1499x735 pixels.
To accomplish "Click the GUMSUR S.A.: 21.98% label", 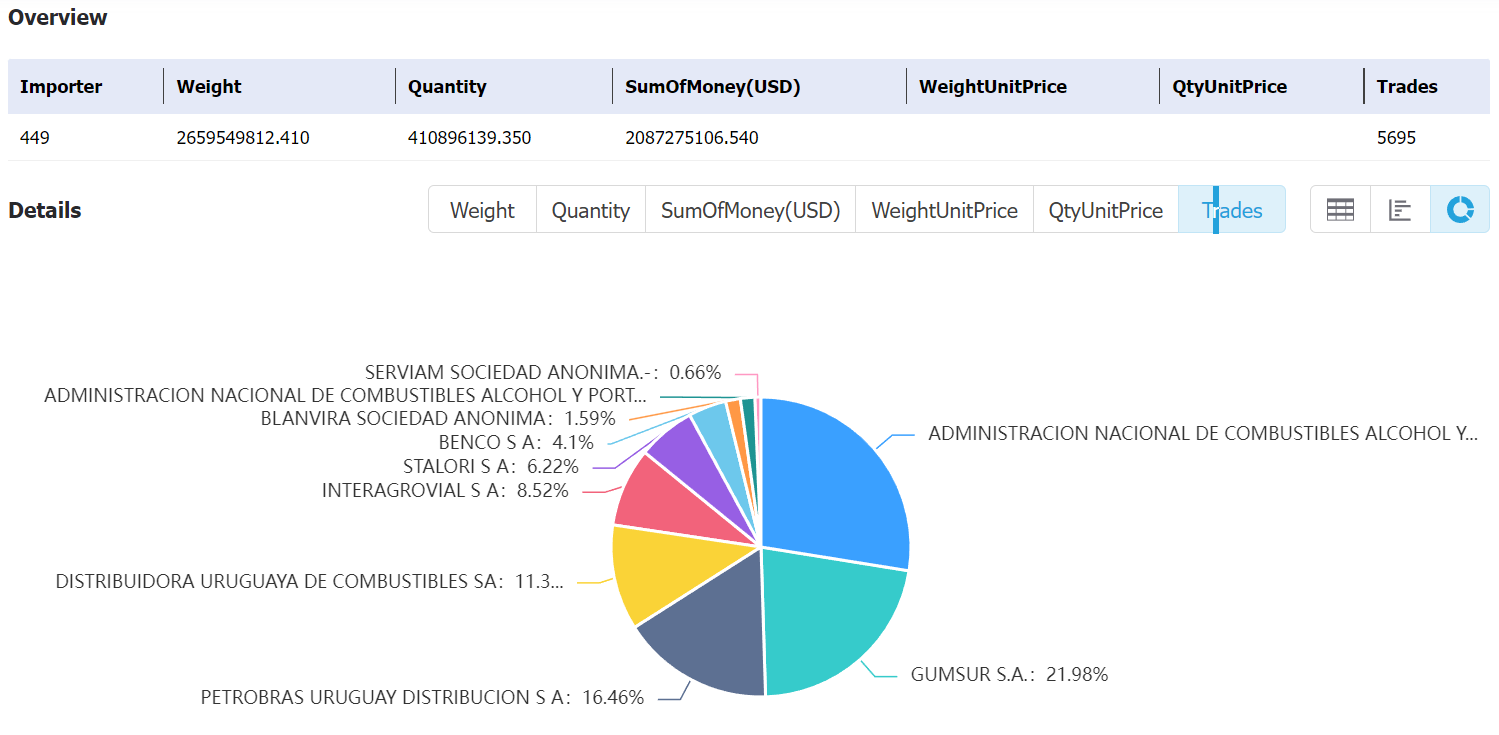I will point(1009,674).
